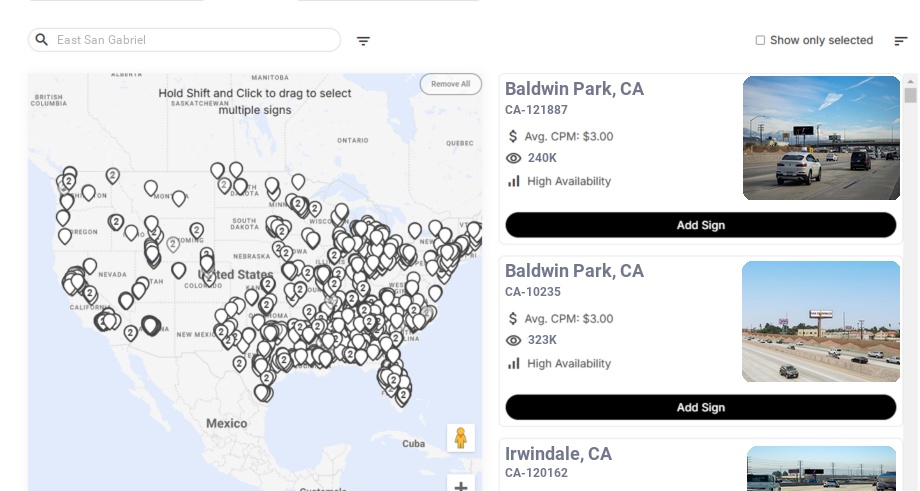Screen dimensions: 920x491
Task: Click the eye impressions icon showing 323K
Action: click(514, 341)
